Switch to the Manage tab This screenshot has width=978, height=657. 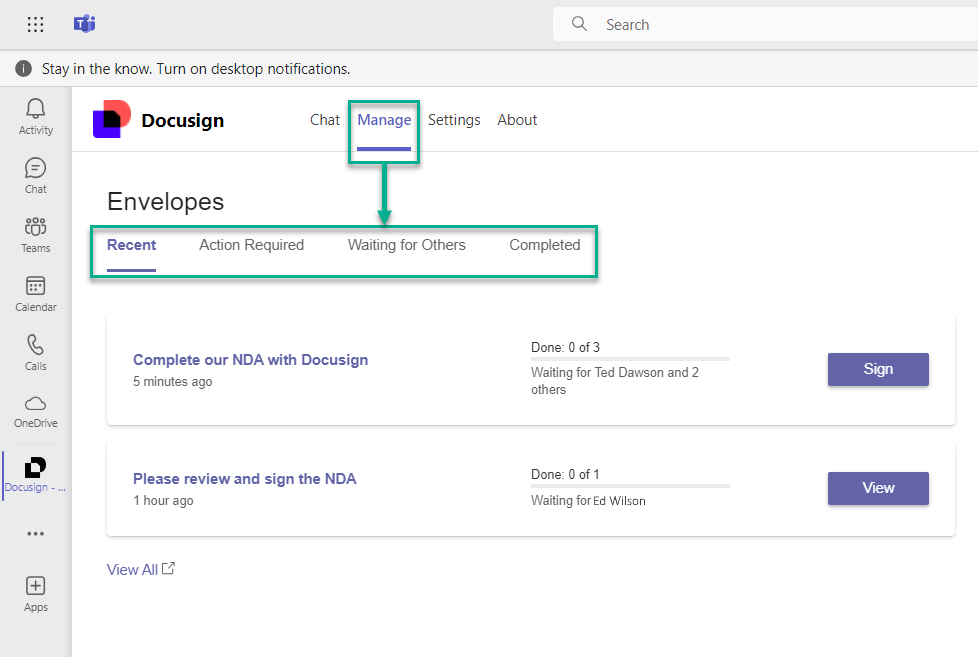(384, 120)
